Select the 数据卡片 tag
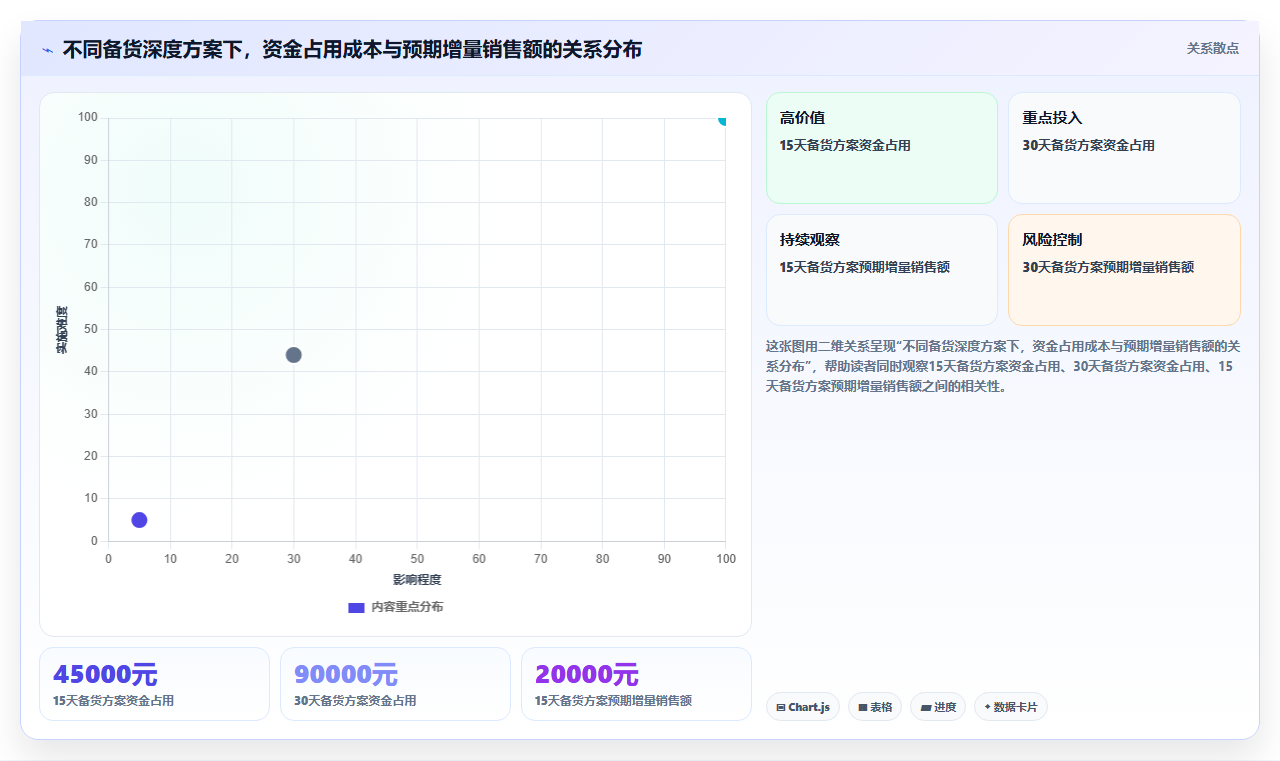1280x761 pixels. (1011, 707)
